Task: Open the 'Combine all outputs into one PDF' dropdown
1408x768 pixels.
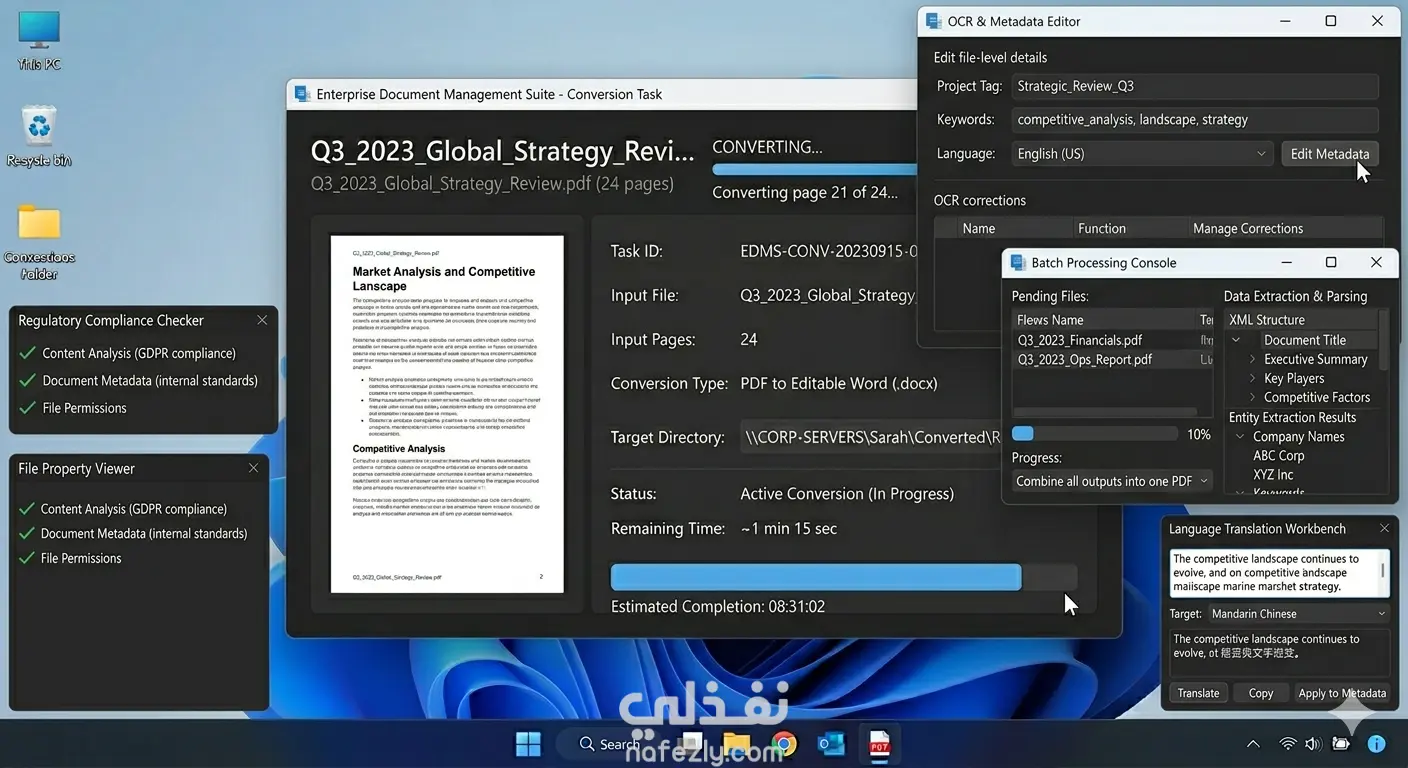Action: pos(1112,481)
